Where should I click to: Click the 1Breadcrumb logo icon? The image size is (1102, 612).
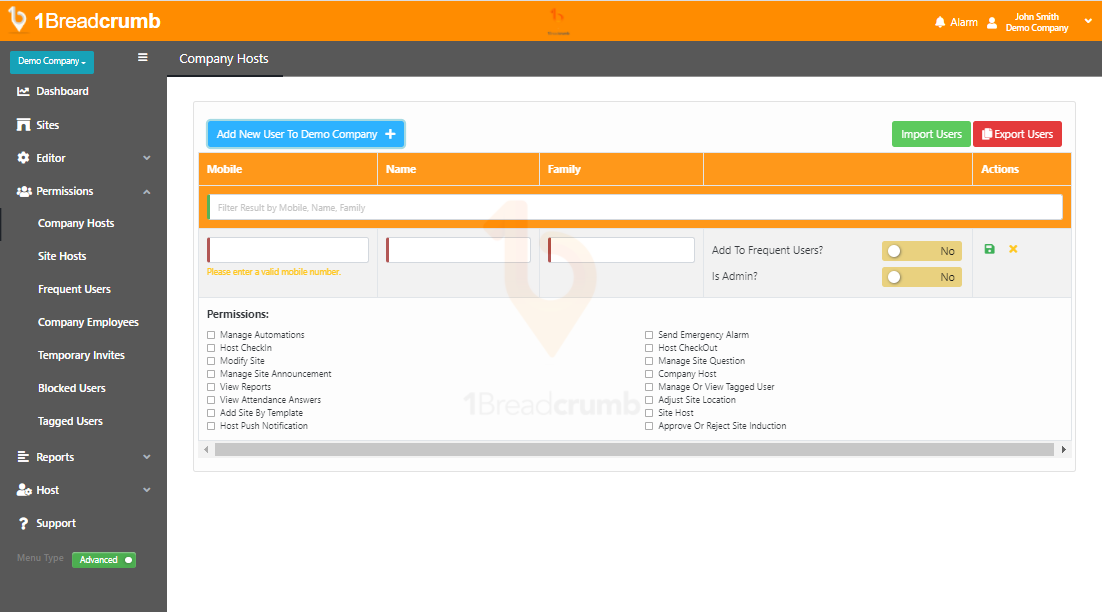tap(17, 20)
